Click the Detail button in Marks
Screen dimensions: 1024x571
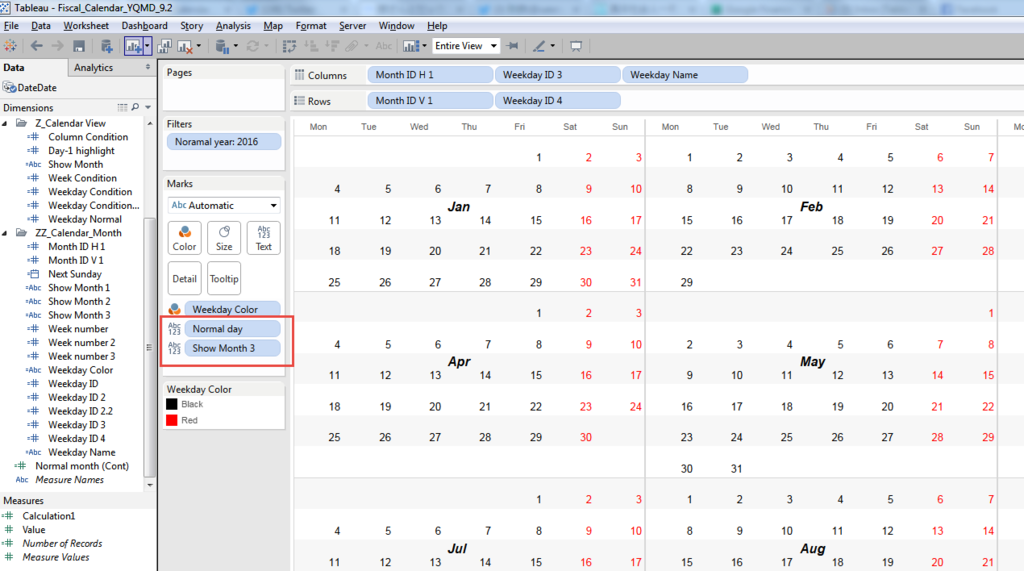184,278
